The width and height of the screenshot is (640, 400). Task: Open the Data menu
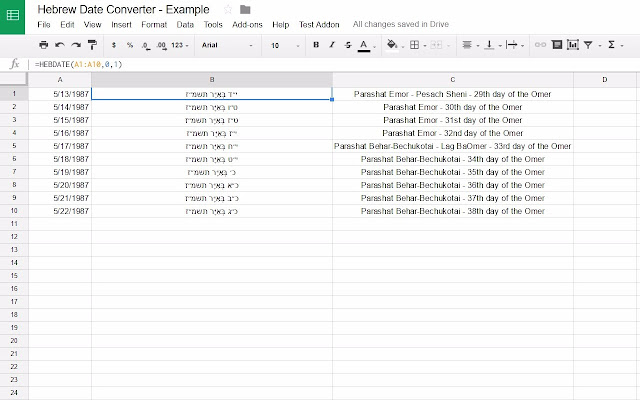[185, 24]
